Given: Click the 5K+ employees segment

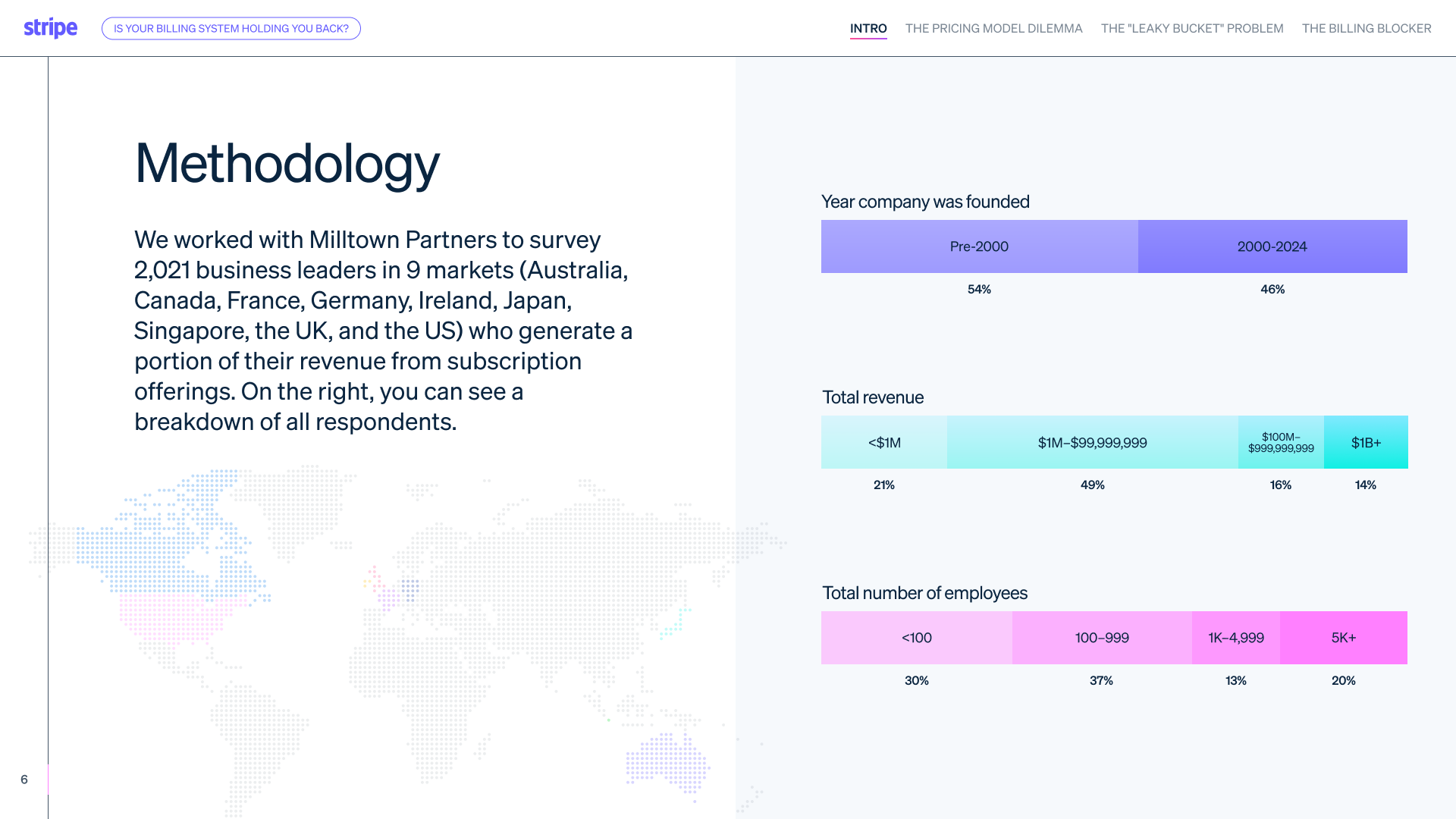Looking at the screenshot, I should (x=1344, y=638).
